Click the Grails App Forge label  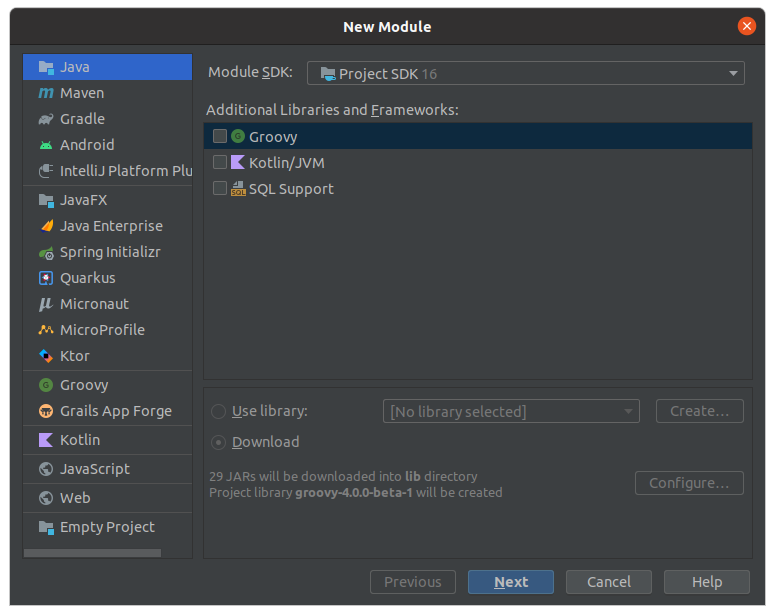coord(116,411)
